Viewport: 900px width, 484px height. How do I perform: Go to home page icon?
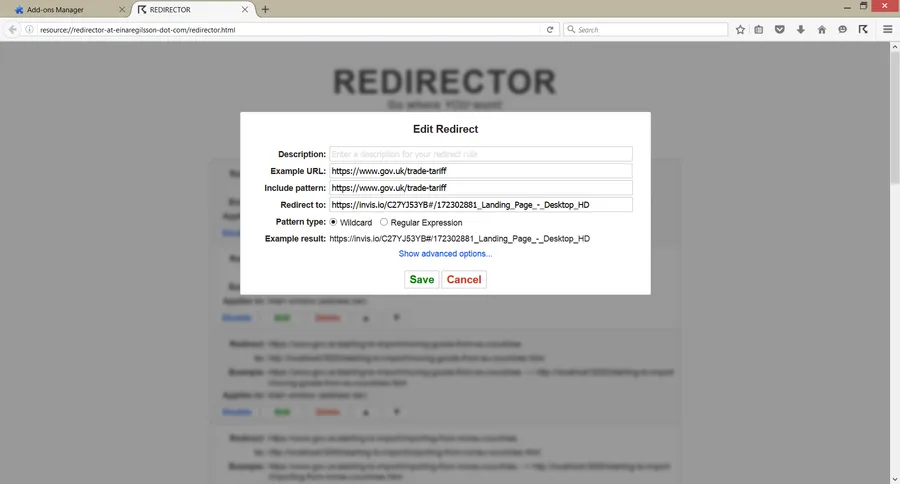pos(821,29)
